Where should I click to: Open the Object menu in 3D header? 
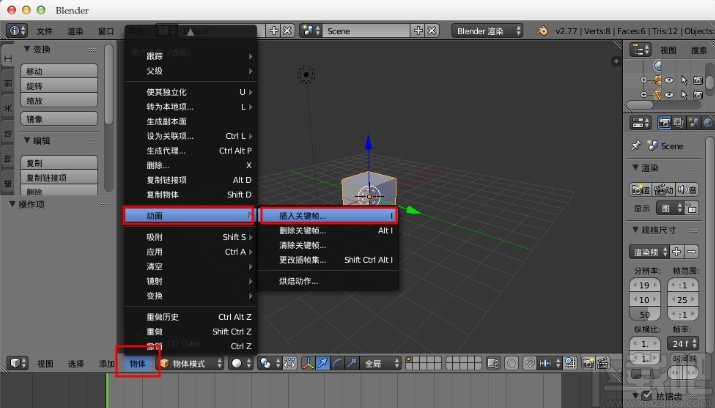point(137,363)
